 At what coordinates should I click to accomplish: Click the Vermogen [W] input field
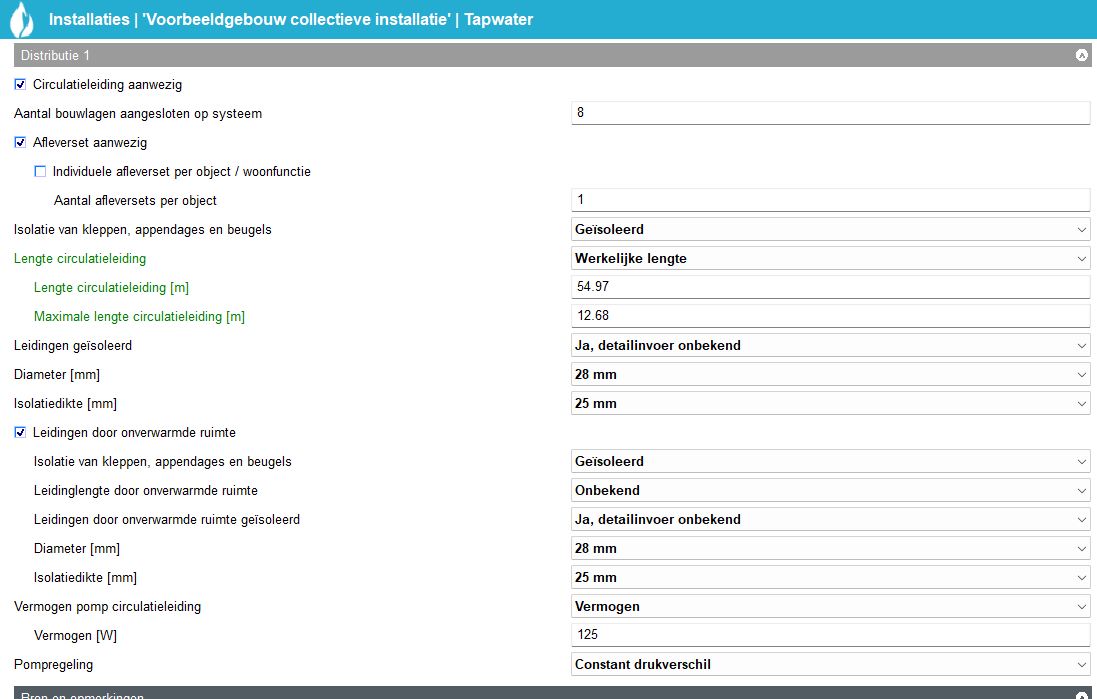(x=830, y=636)
